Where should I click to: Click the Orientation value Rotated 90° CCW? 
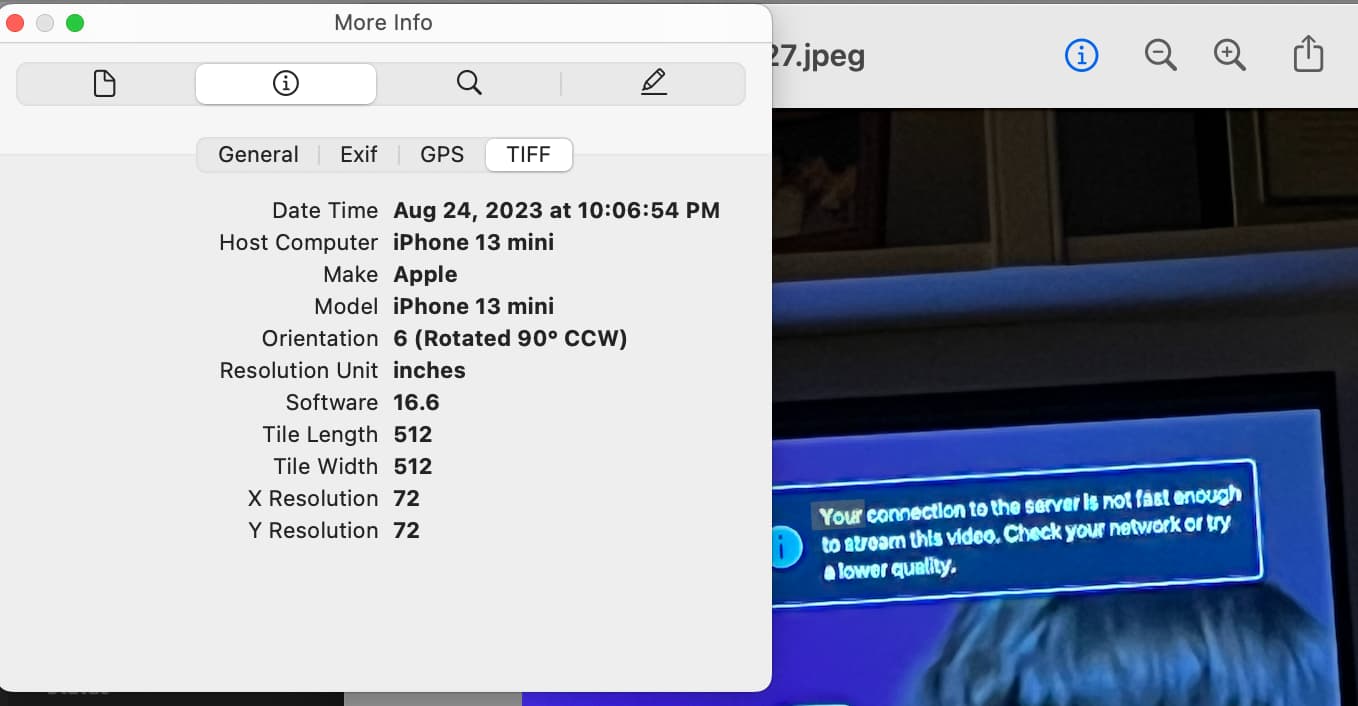click(510, 338)
